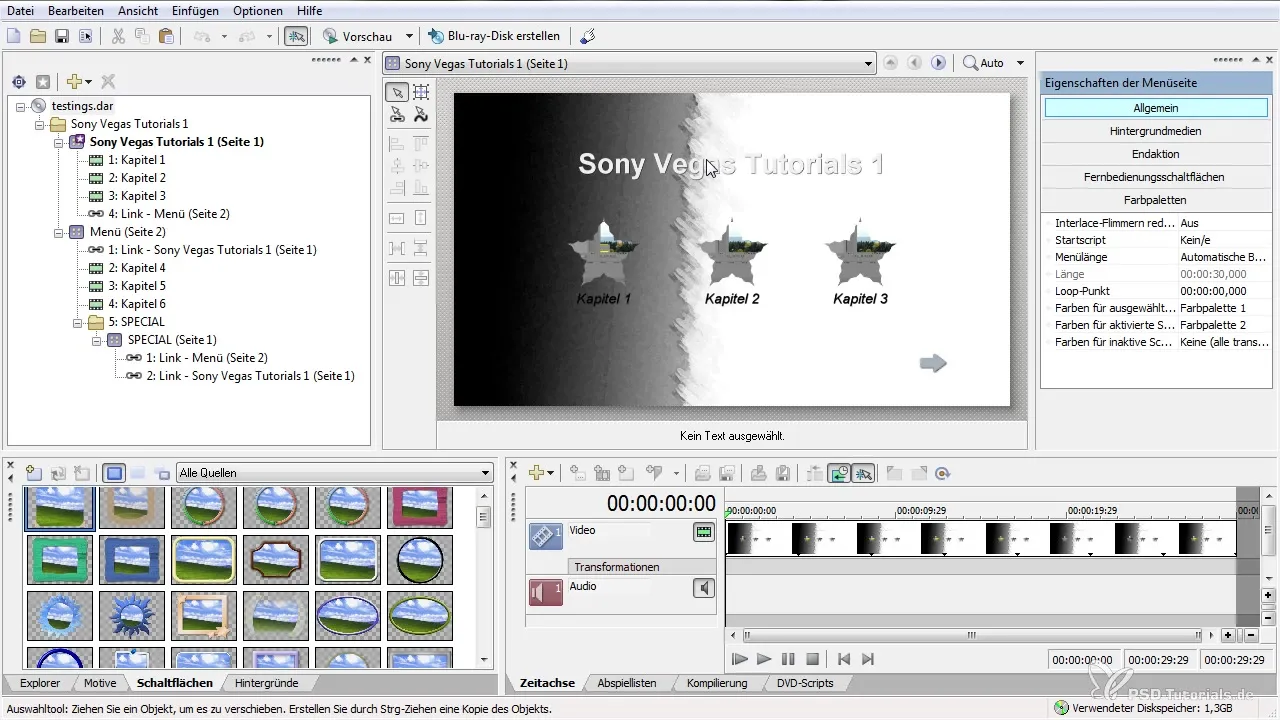Switch to the Hintergründe tab

pyautogui.click(x=266, y=684)
